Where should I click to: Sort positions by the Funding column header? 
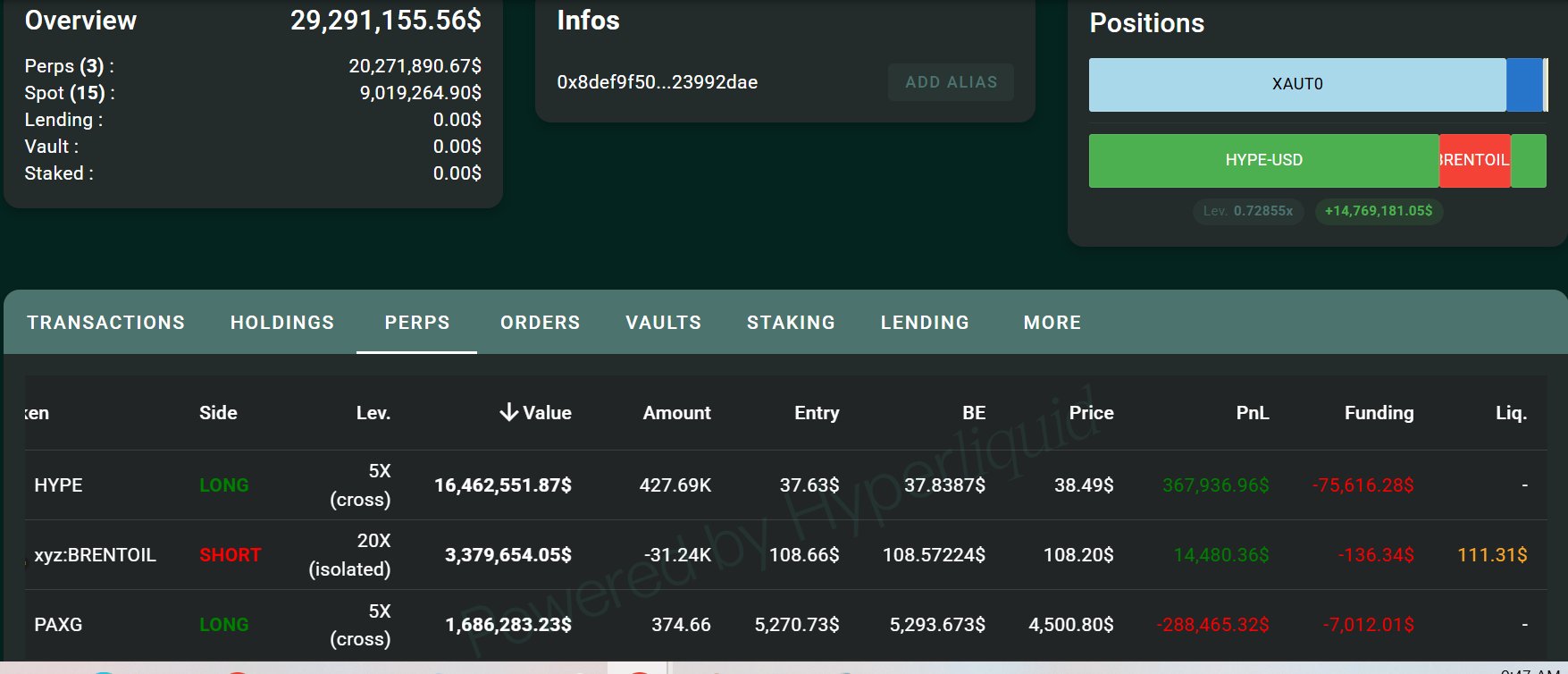tap(1379, 413)
